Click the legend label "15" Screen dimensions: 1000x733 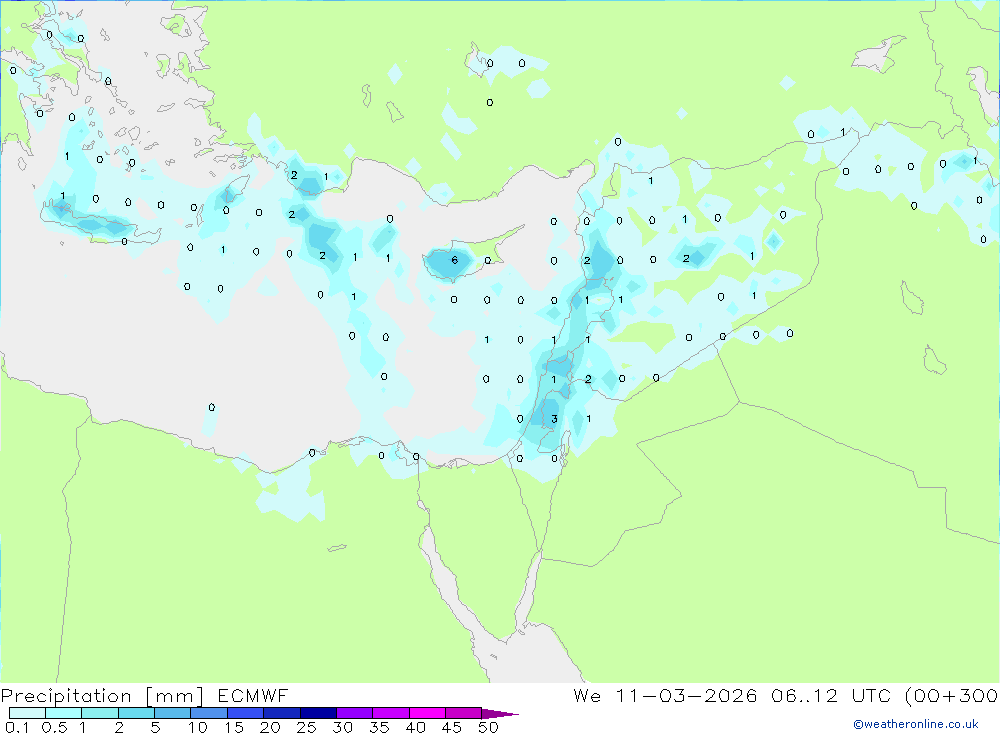[234, 727]
